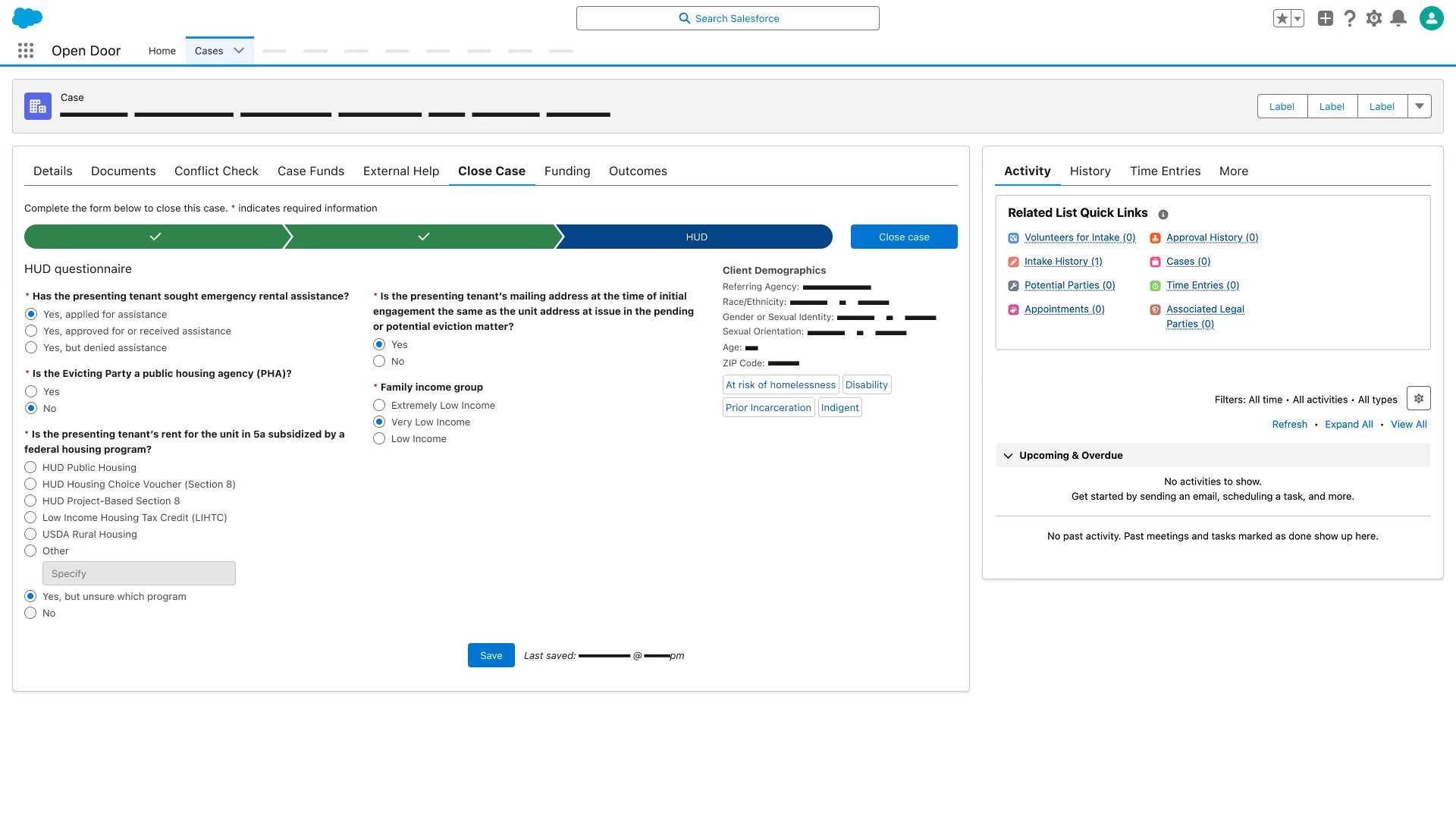Click the Time Entries related list icon
The image size is (1456, 819).
[x=1155, y=286]
